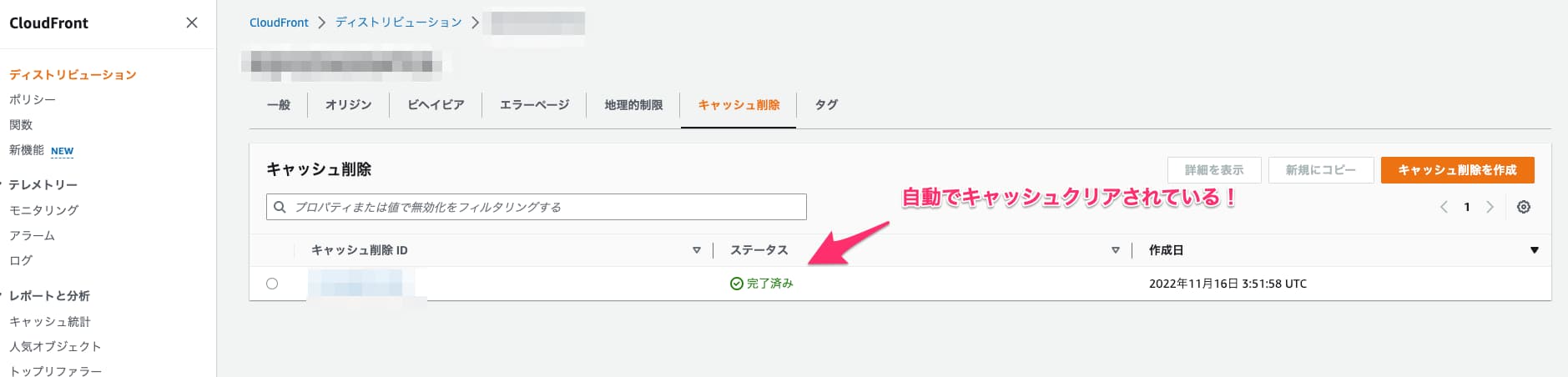This screenshot has width=1568, height=377.
Task: Switch to the オリジン tab
Action: click(x=348, y=105)
